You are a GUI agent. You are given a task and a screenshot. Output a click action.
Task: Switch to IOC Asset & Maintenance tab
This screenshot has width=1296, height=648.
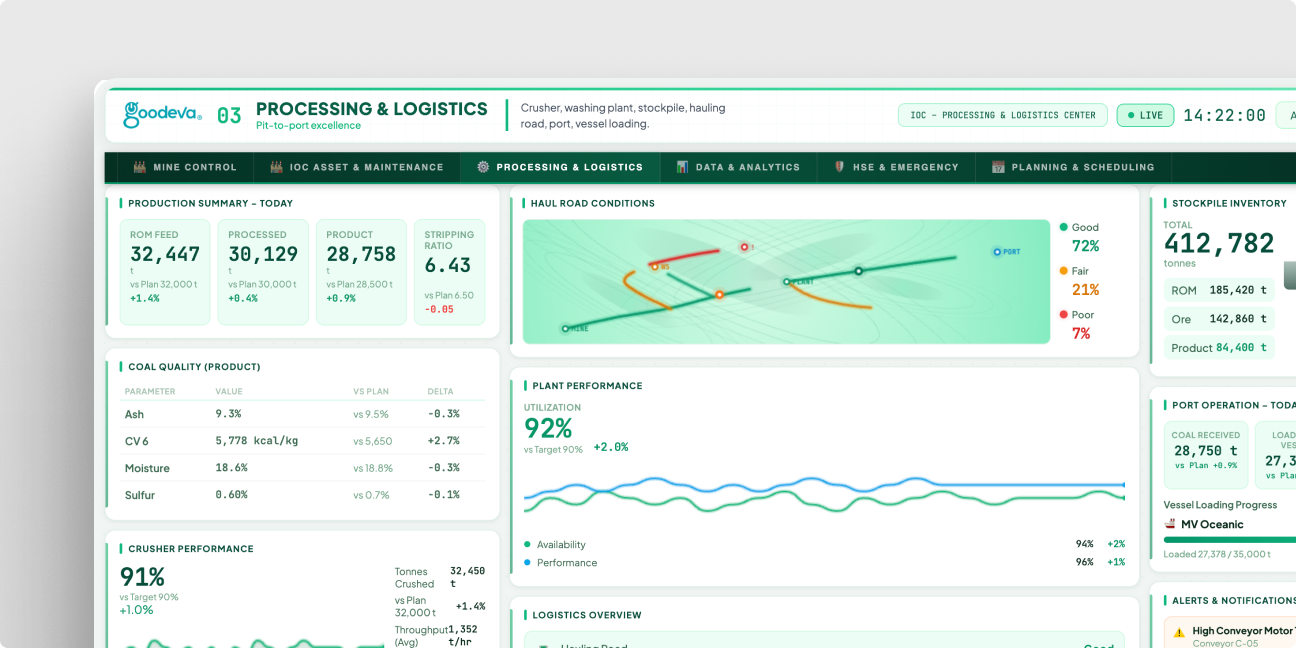tap(356, 167)
